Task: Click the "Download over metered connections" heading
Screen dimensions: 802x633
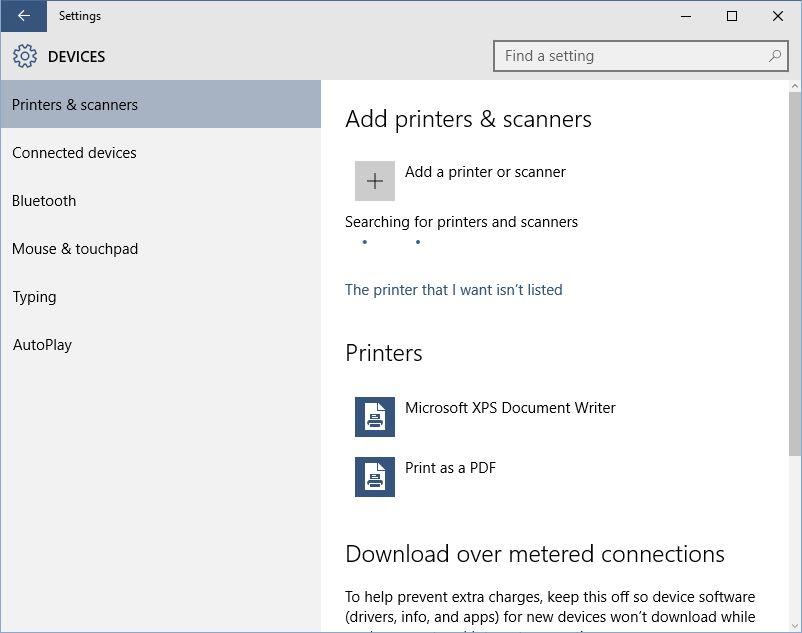Action: coord(535,554)
